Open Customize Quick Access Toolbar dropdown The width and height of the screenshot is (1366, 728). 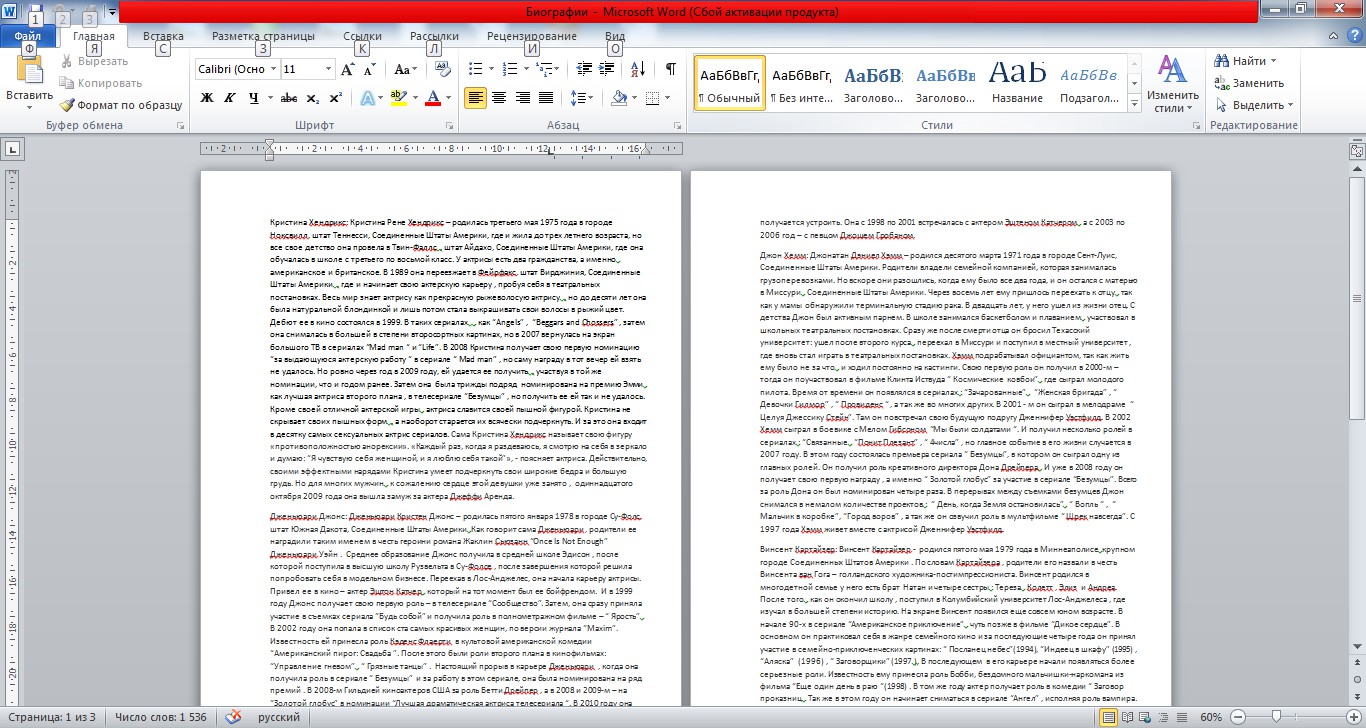113,14
